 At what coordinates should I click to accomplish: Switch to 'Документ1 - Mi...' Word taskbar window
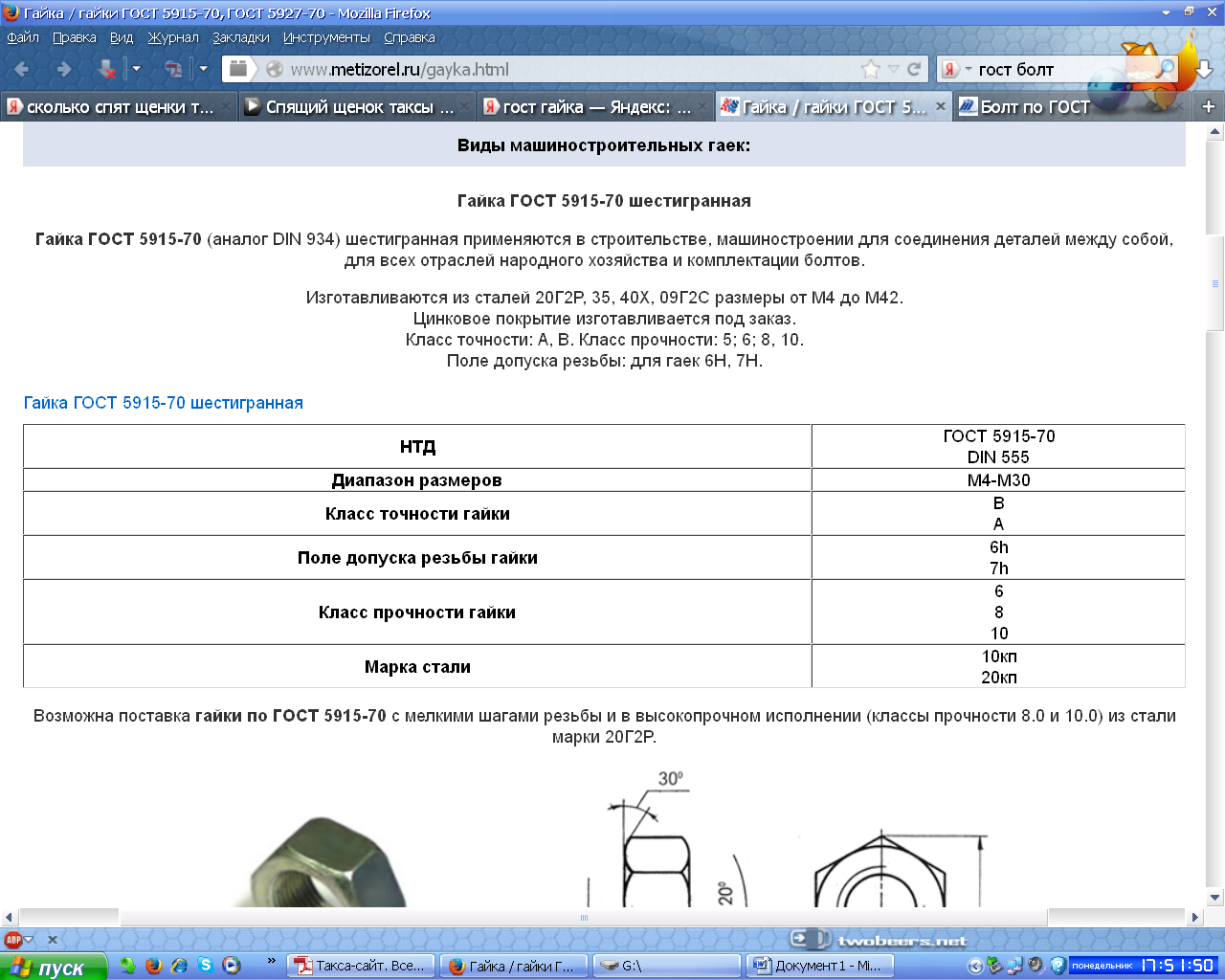tap(819, 966)
